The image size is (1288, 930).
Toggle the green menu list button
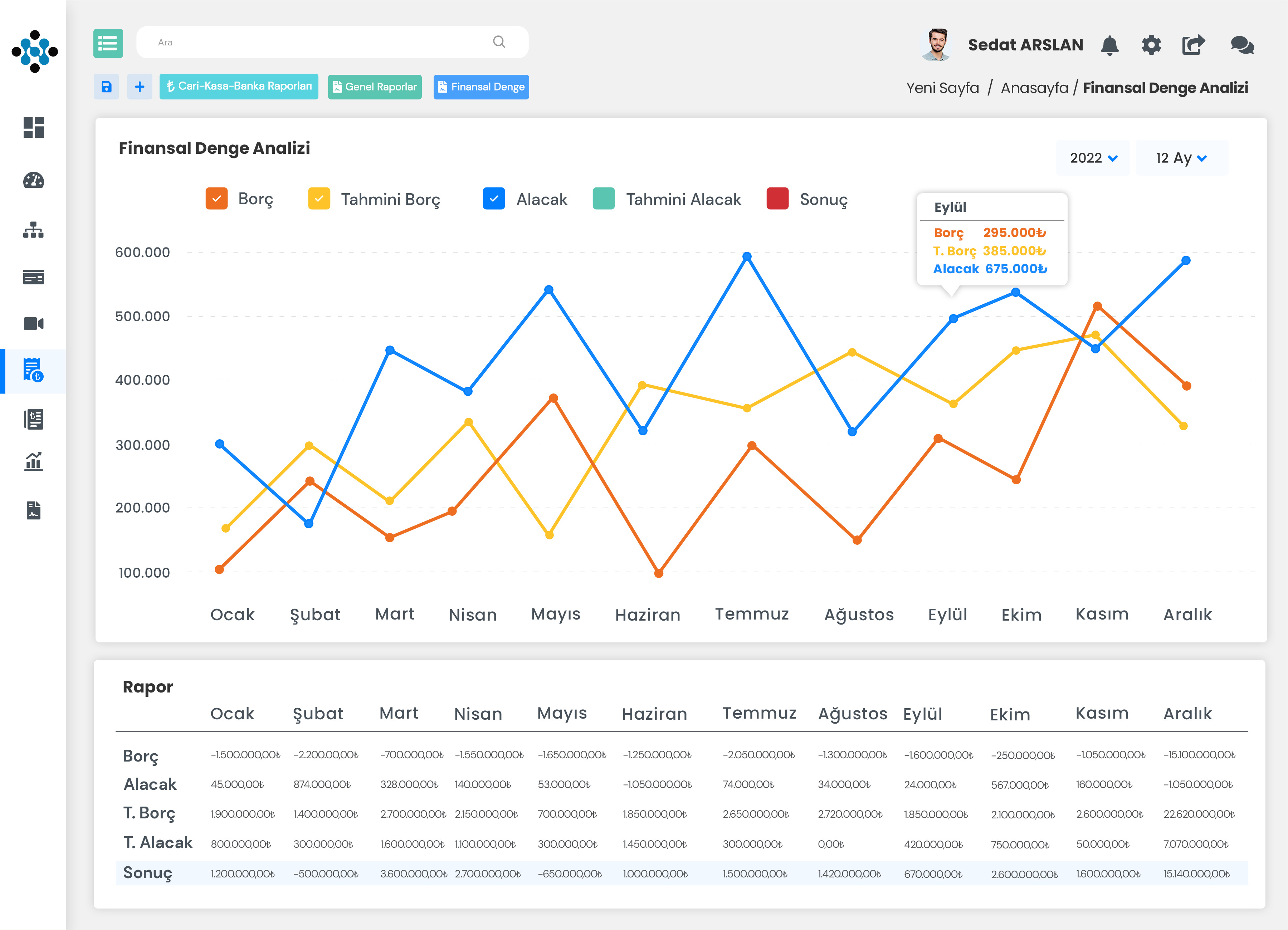tap(108, 43)
